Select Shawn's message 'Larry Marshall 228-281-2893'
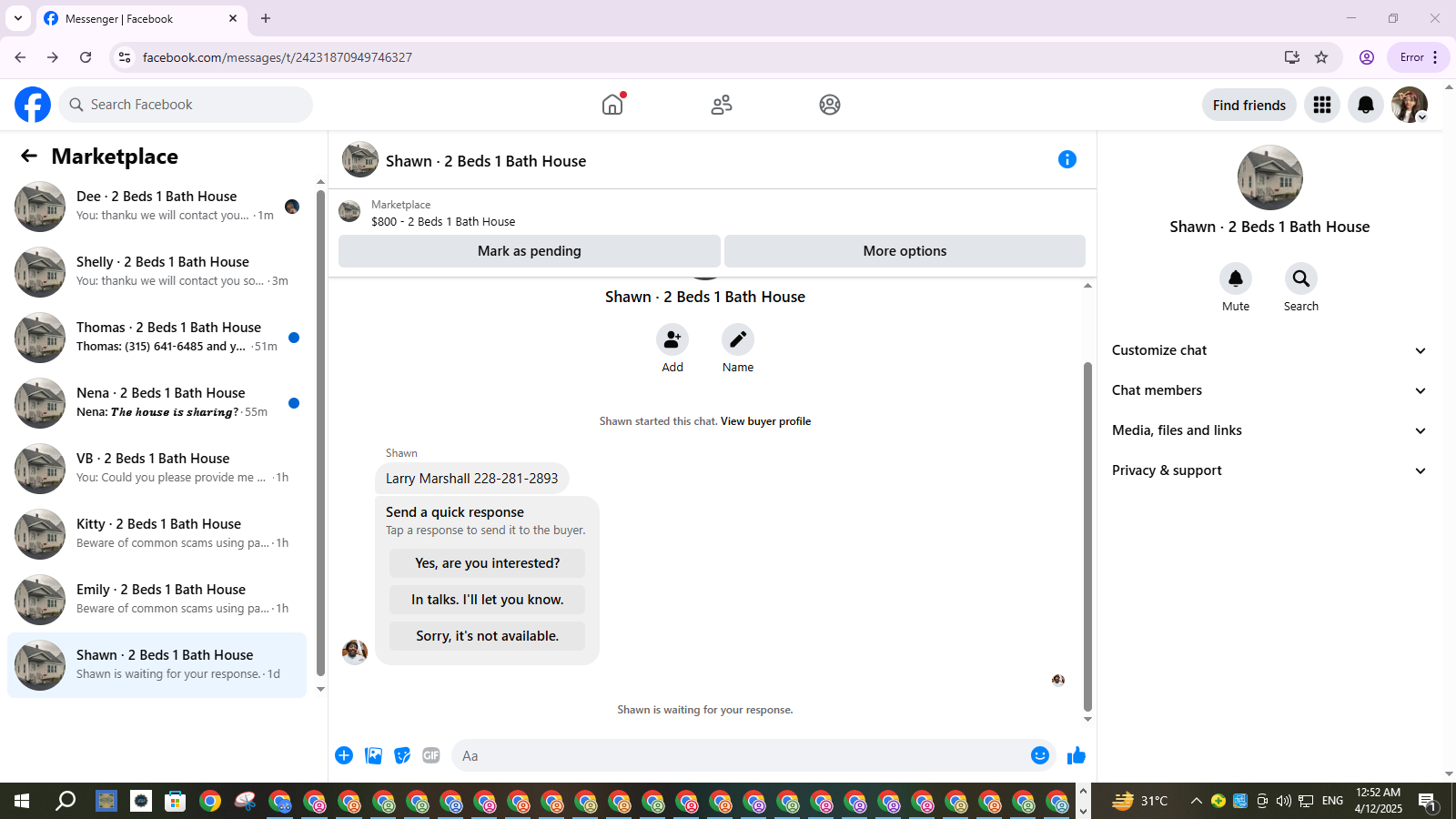 pos(472,479)
